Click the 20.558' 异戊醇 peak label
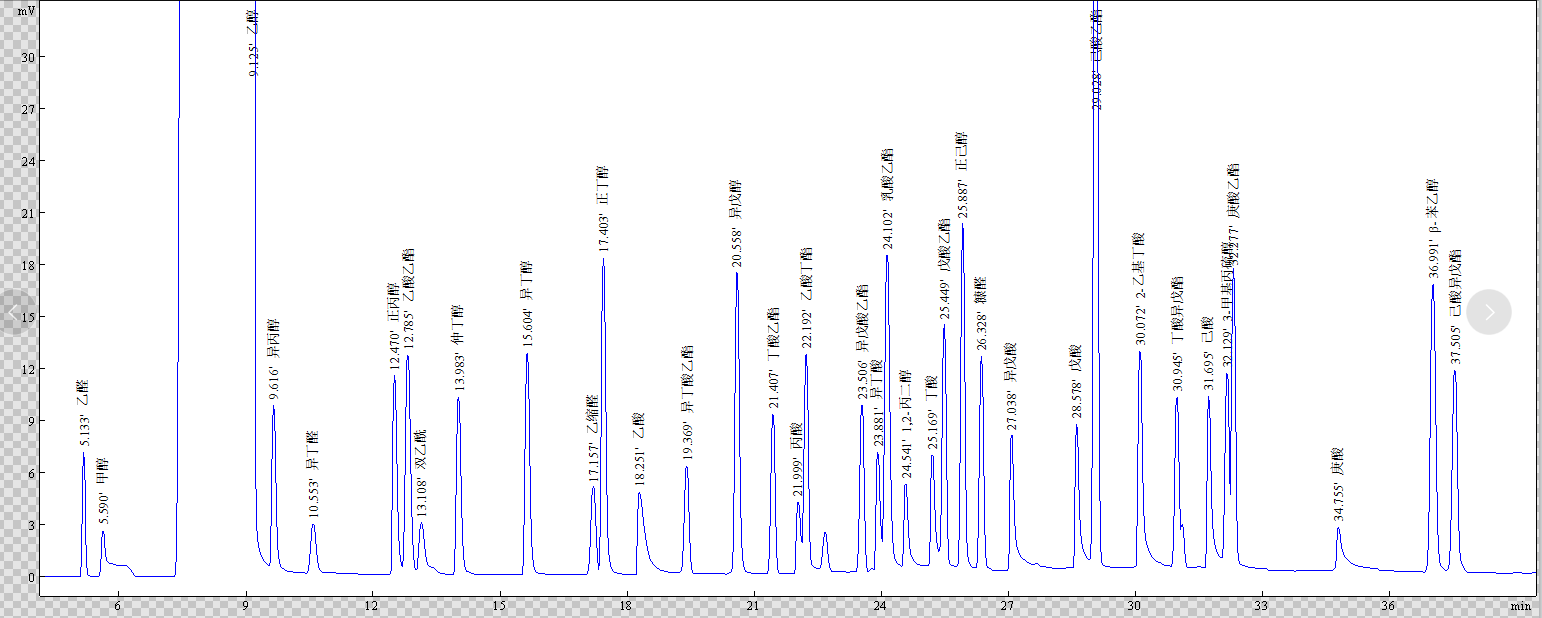1542x618 pixels. tap(736, 224)
